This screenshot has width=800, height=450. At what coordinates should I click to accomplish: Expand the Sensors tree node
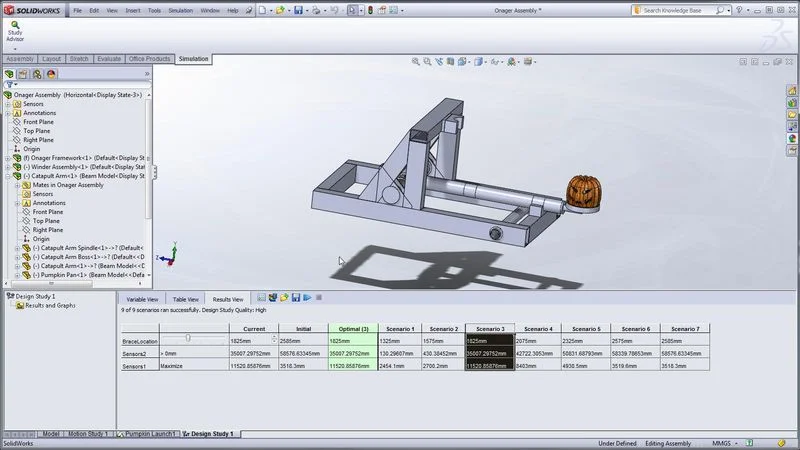coord(8,104)
